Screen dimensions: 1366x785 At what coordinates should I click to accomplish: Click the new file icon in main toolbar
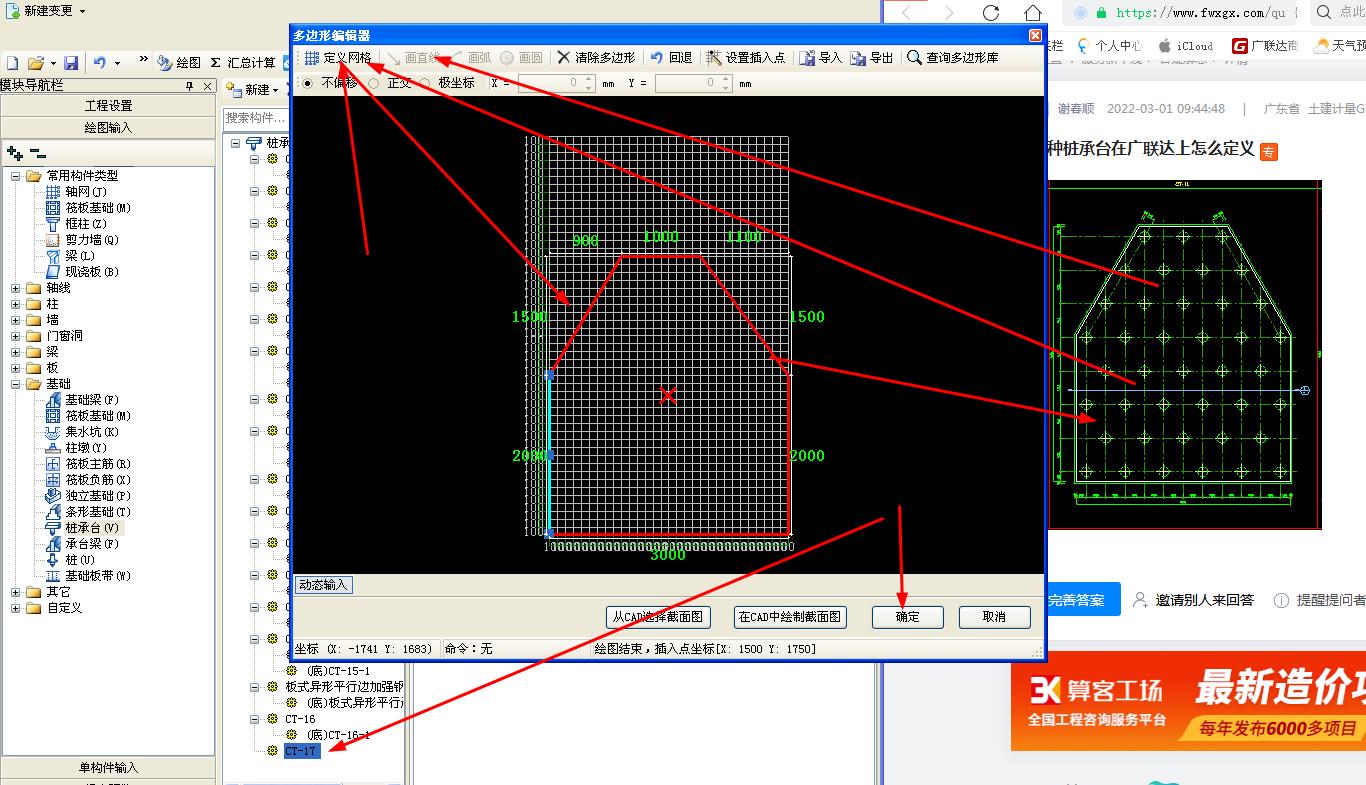coord(12,63)
